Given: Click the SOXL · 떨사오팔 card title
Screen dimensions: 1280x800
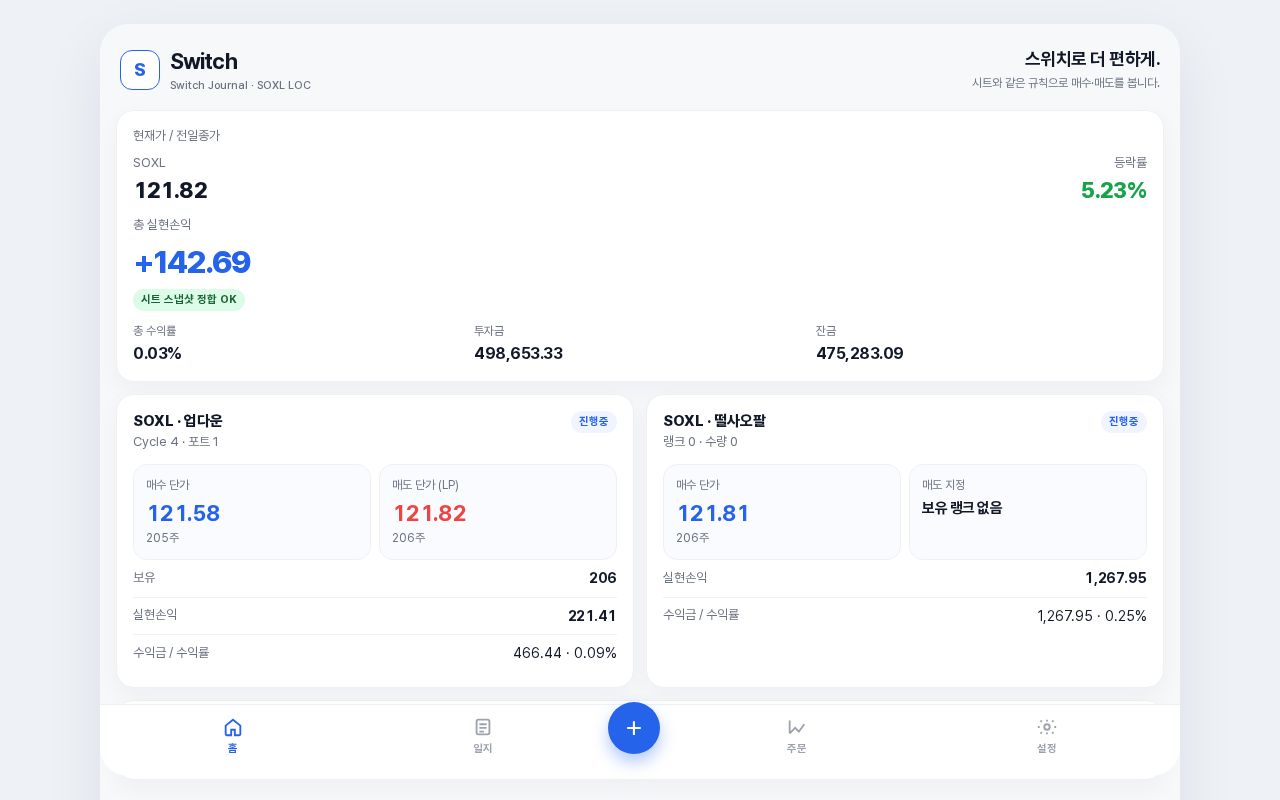Looking at the screenshot, I should tap(714, 421).
